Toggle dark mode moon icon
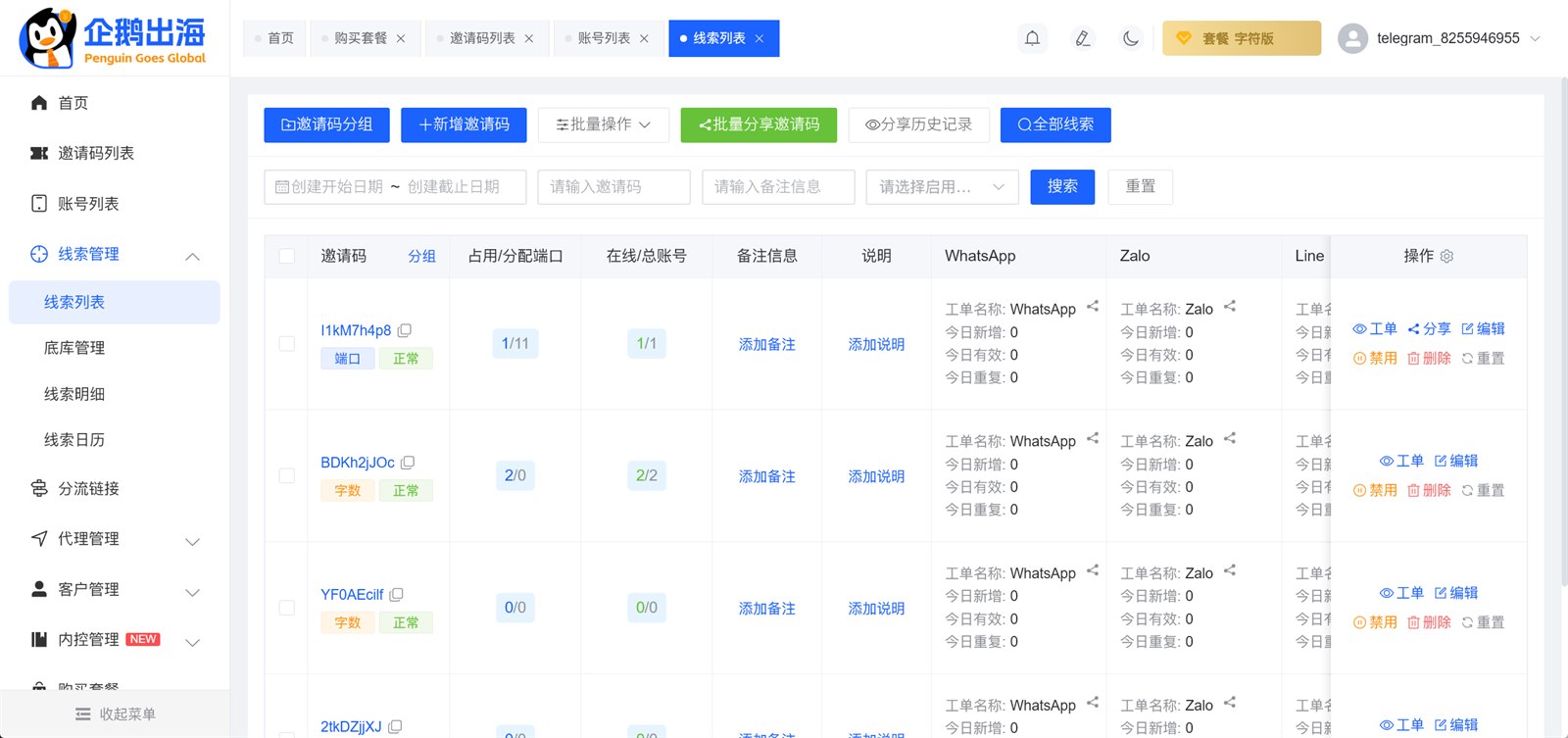1568x738 pixels. pyautogui.click(x=1131, y=38)
